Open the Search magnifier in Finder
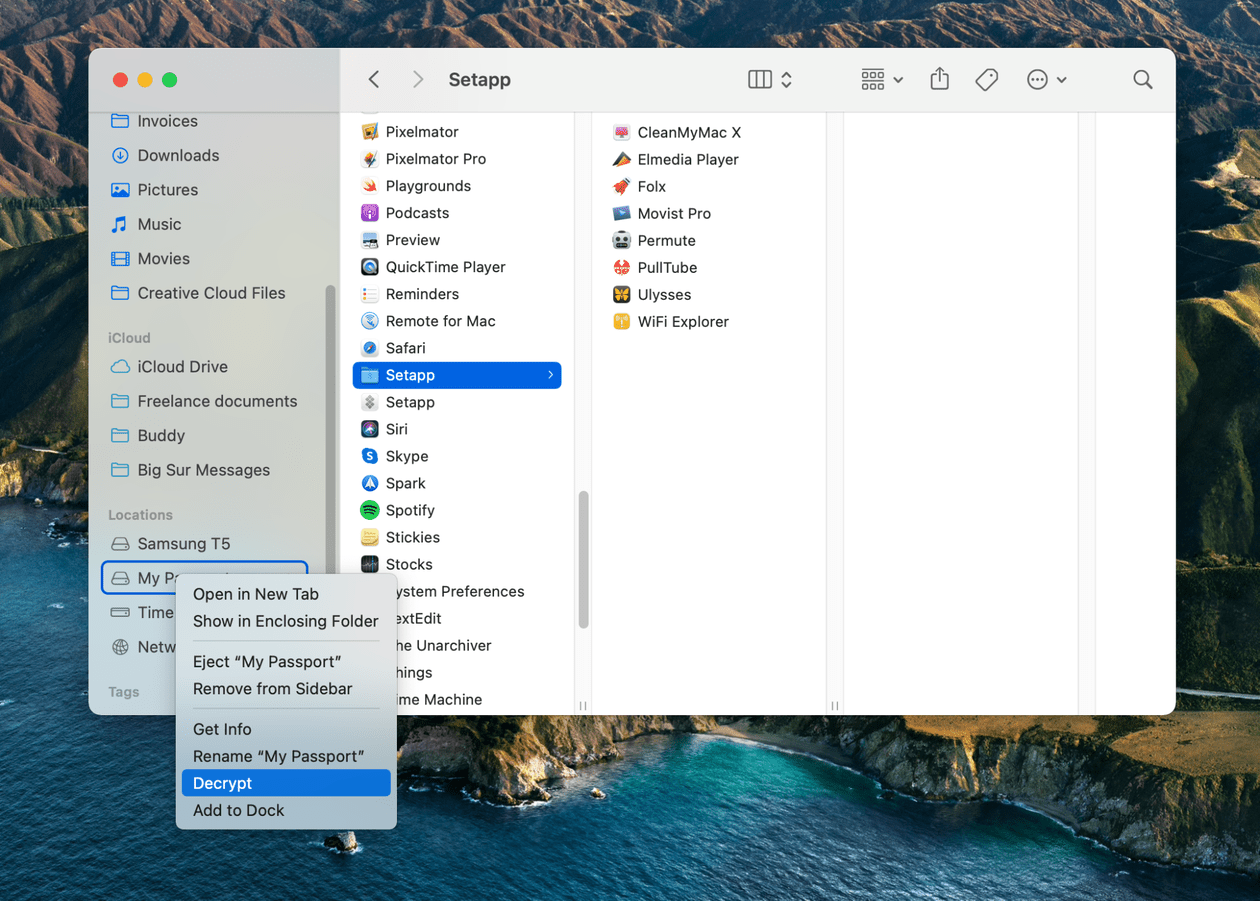 tap(1142, 80)
